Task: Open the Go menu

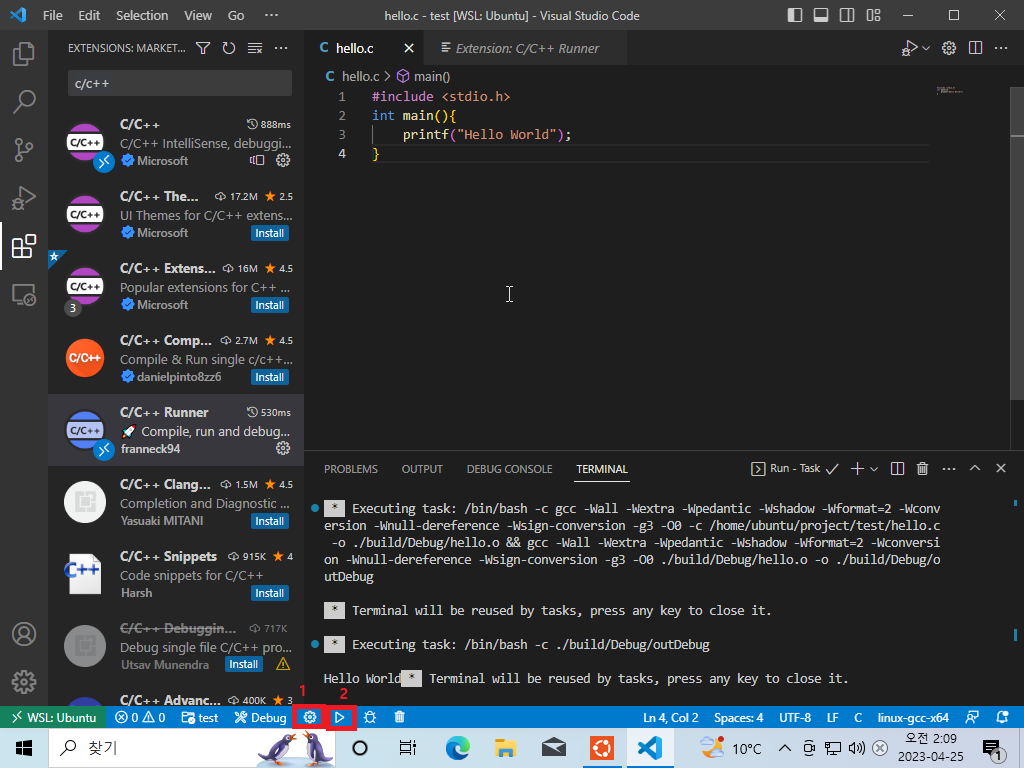Action: (236, 15)
